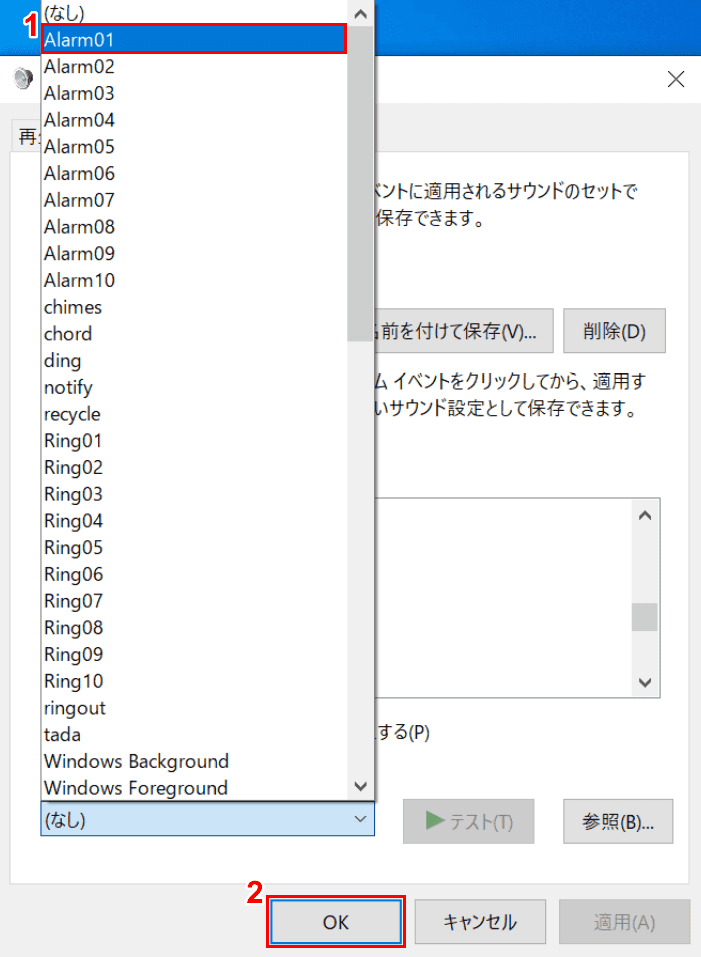Image resolution: width=701 pixels, height=957 pixels.
Task: Select Ring04 in the list
Action: pyautogui.click(x=195, y=521)
